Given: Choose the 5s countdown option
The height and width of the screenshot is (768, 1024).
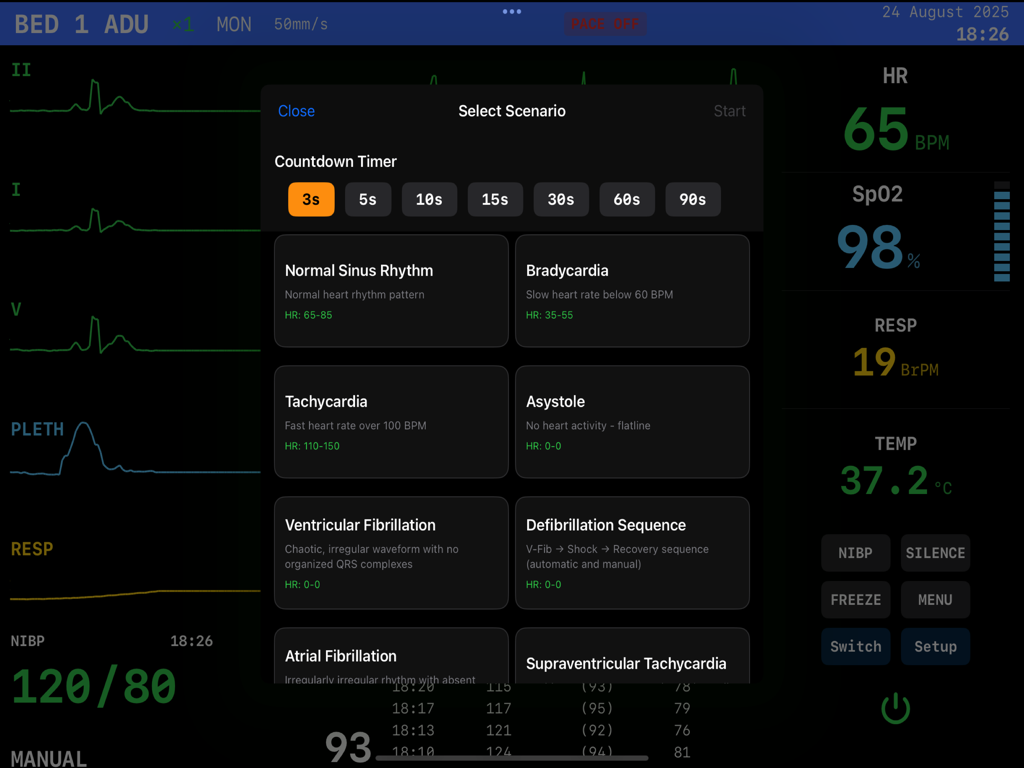Looking at the screenshot, I should (x=368, y=199).
